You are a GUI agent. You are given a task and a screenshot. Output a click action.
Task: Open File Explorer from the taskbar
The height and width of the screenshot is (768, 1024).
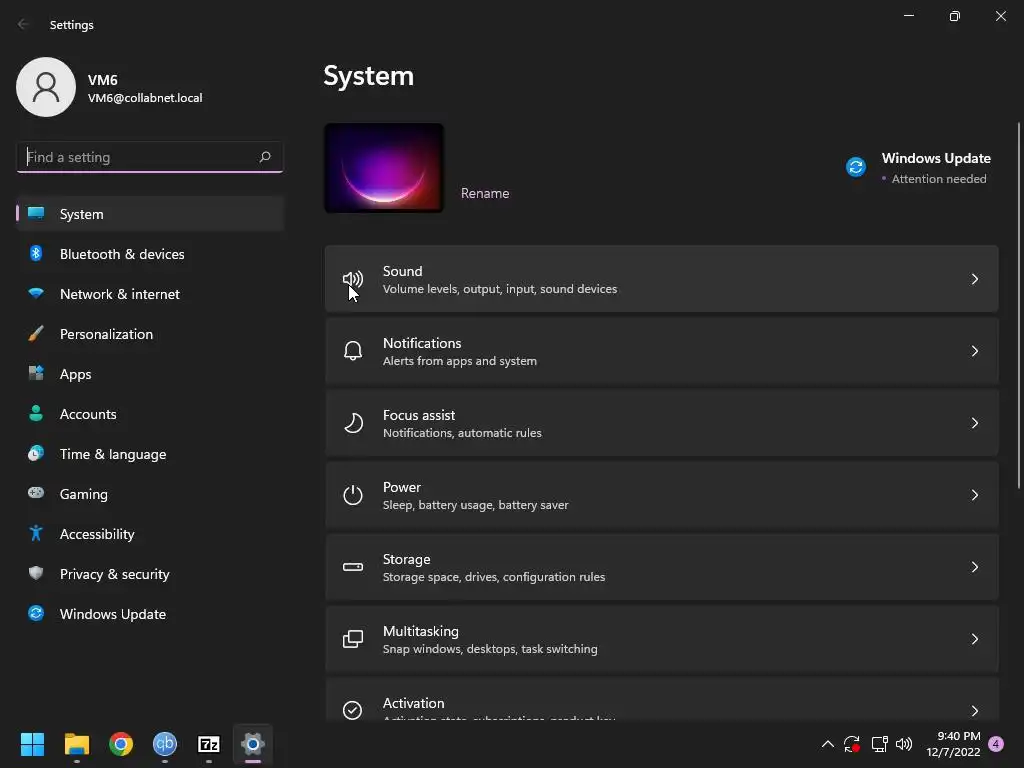(x=76, y=744)
